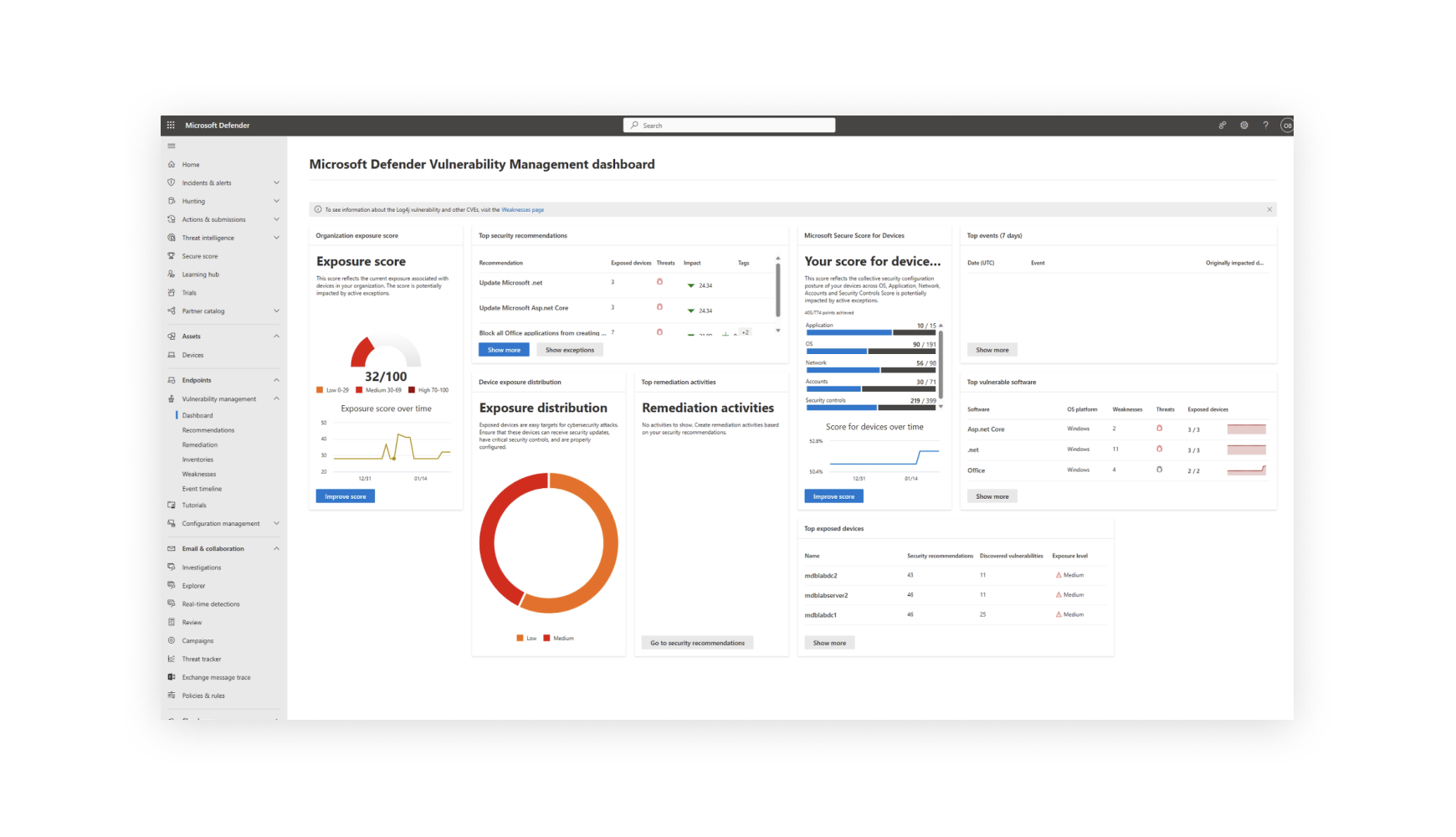Expand the Actions & submissions chevron
1456x837 pixels.
pyautogui.click(x=276, y=219)
